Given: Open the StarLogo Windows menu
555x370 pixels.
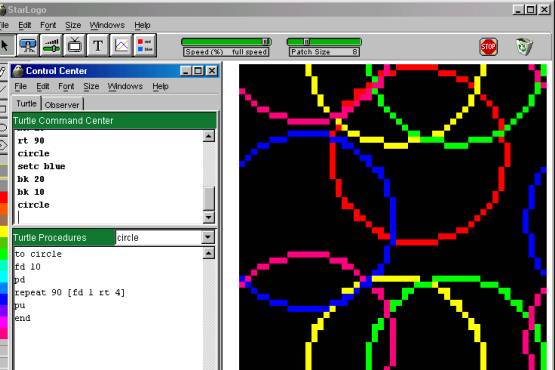Looking at the screenshot, I should 107,25.
